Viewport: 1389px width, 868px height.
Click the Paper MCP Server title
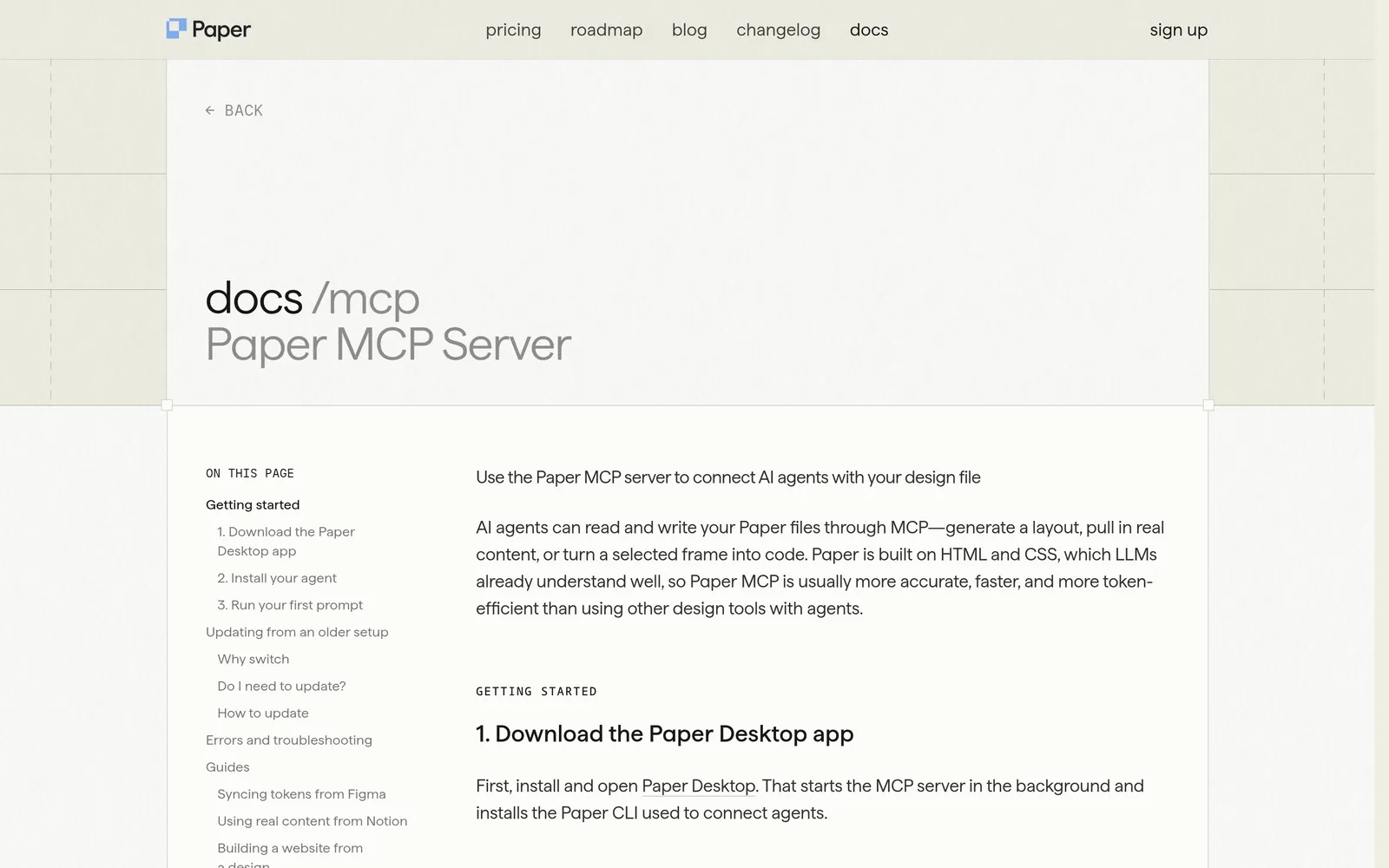pyautogui.click(x=388, y=345)
